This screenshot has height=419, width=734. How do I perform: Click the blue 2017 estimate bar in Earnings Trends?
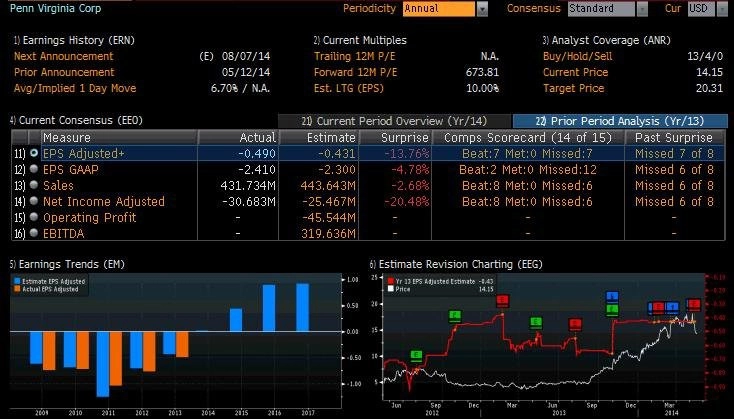pos(302,308)
